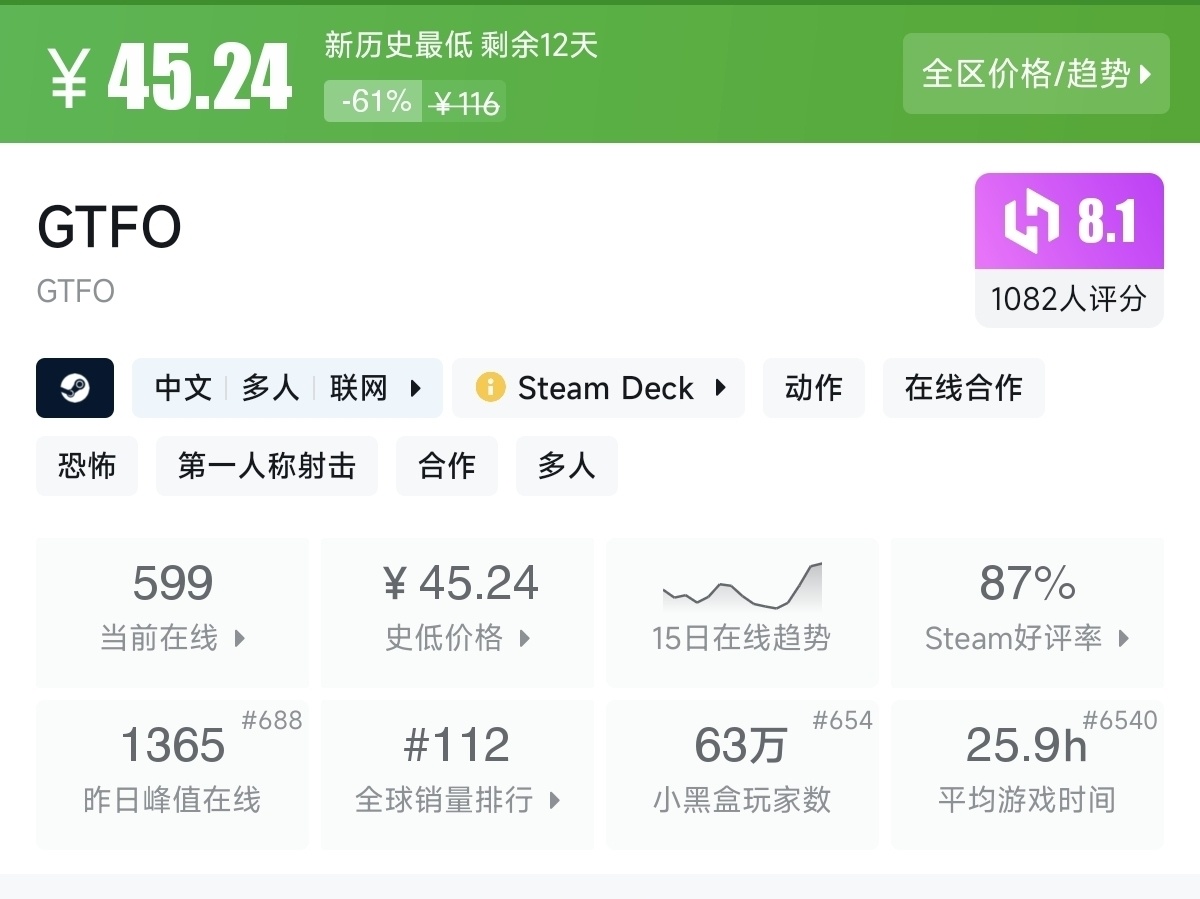Select the 合作 tag
This screenshot has width=1200, height=899.
[x=447, y=466]
